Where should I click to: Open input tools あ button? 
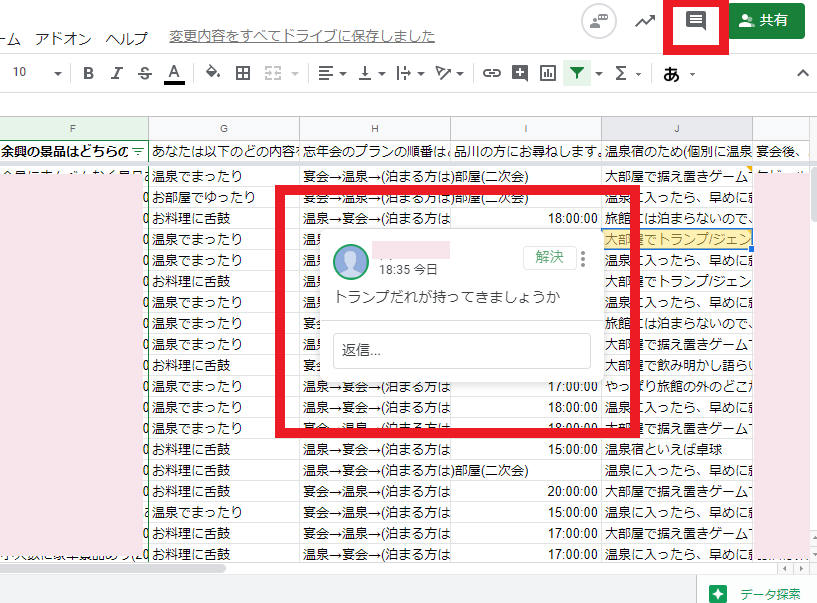coord(672,75)
